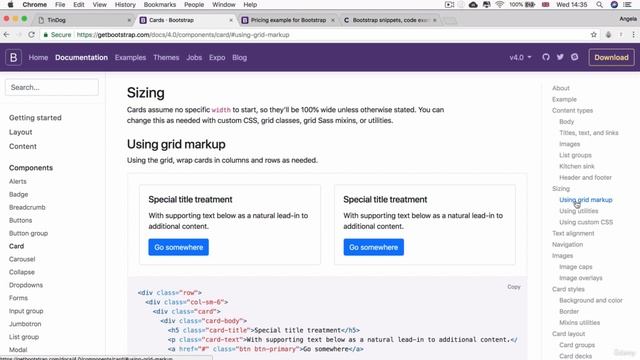Jump to Background and color section

pos(591,300)
